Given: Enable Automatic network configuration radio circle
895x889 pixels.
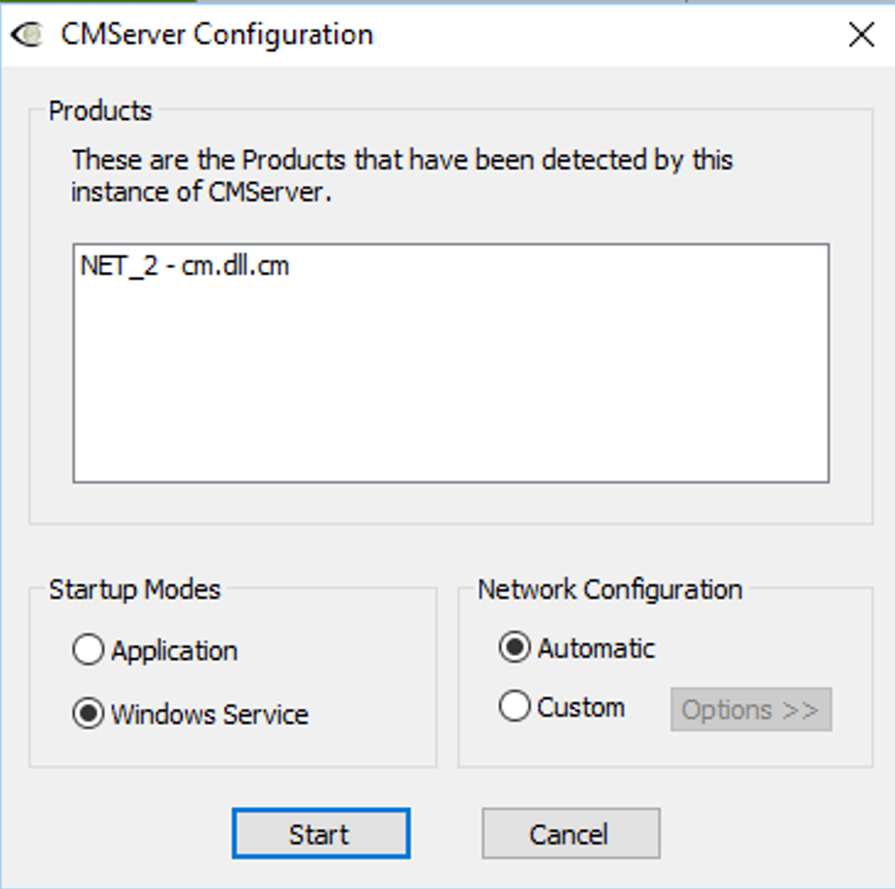Looking at the screenshot, I should tap(514, 647).
